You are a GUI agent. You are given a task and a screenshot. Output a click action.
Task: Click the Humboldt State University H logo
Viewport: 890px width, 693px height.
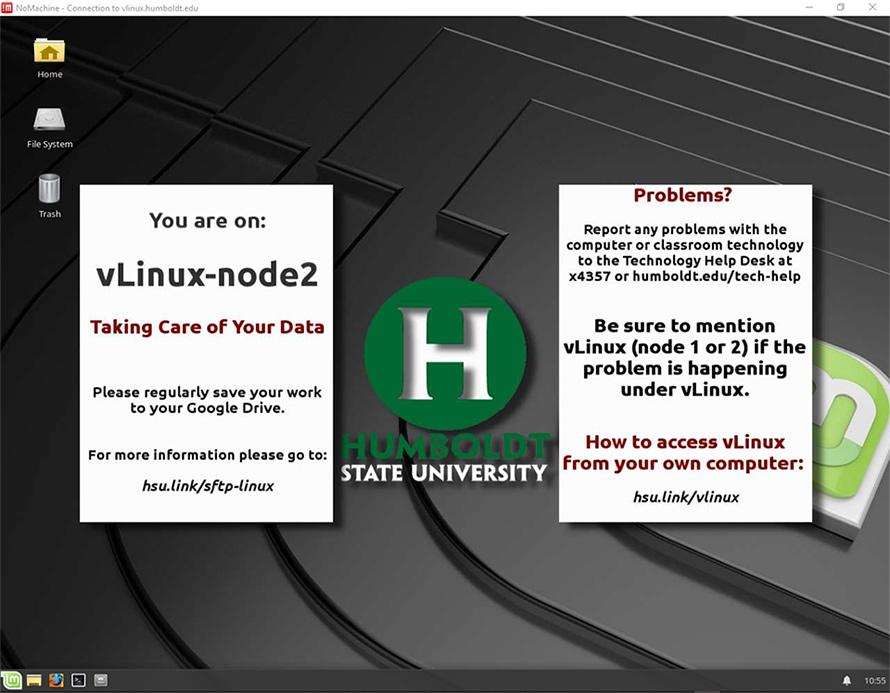tap(445, 354)
